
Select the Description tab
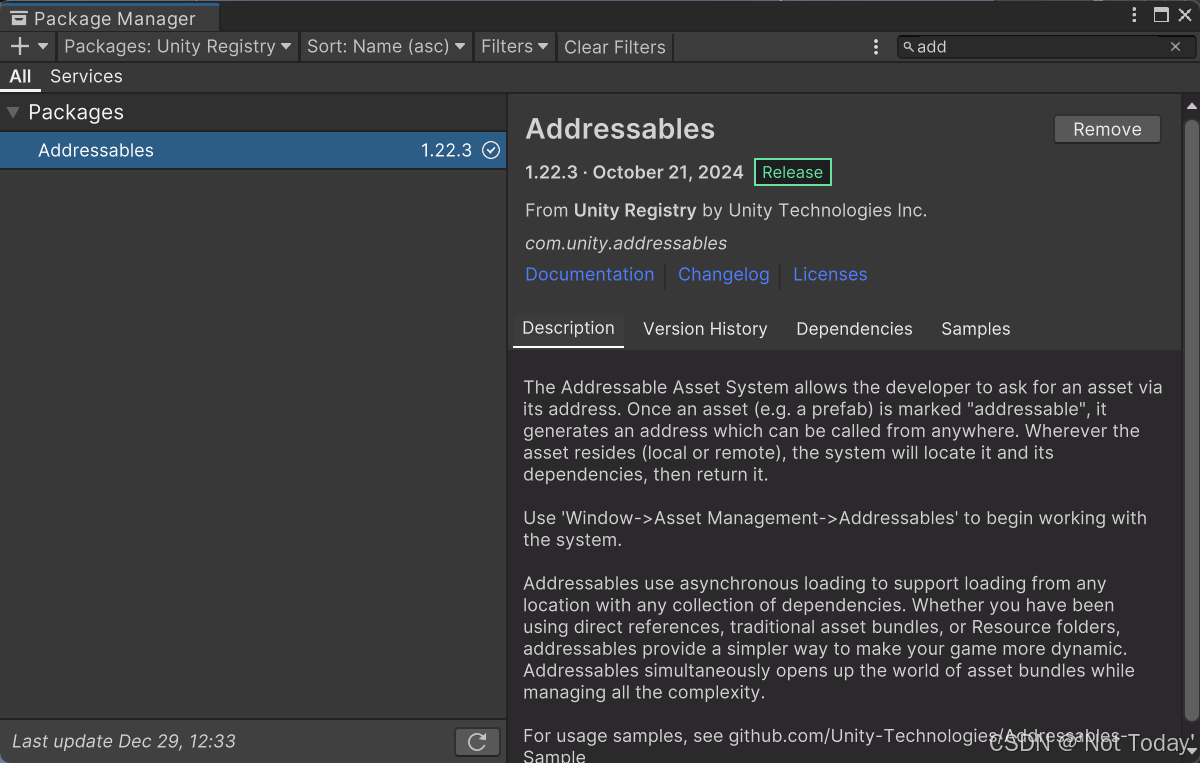click(568, 329)
